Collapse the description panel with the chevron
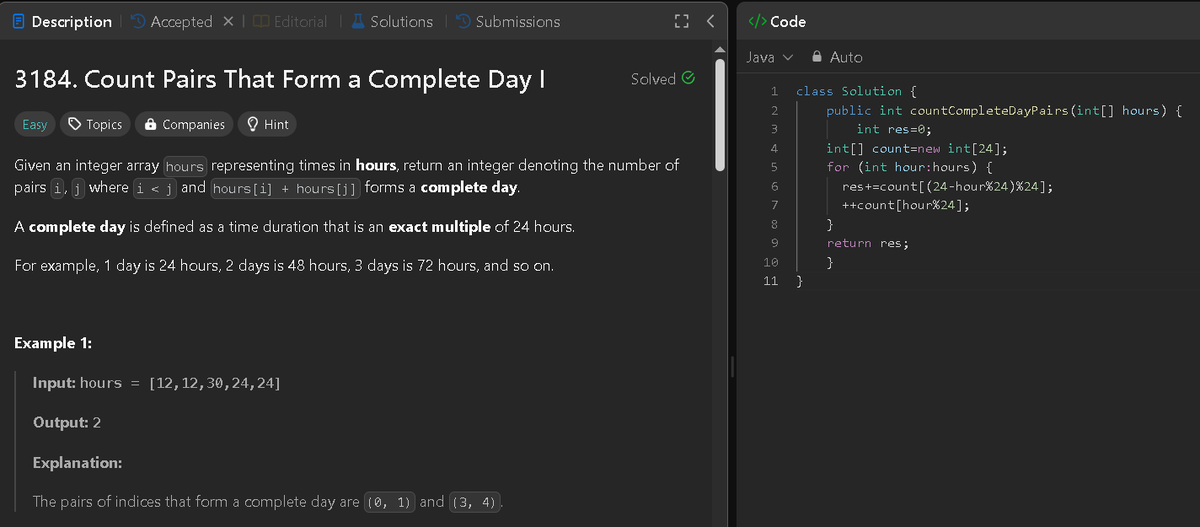This screenshot has width=1200, height=527. coord(709,21)
